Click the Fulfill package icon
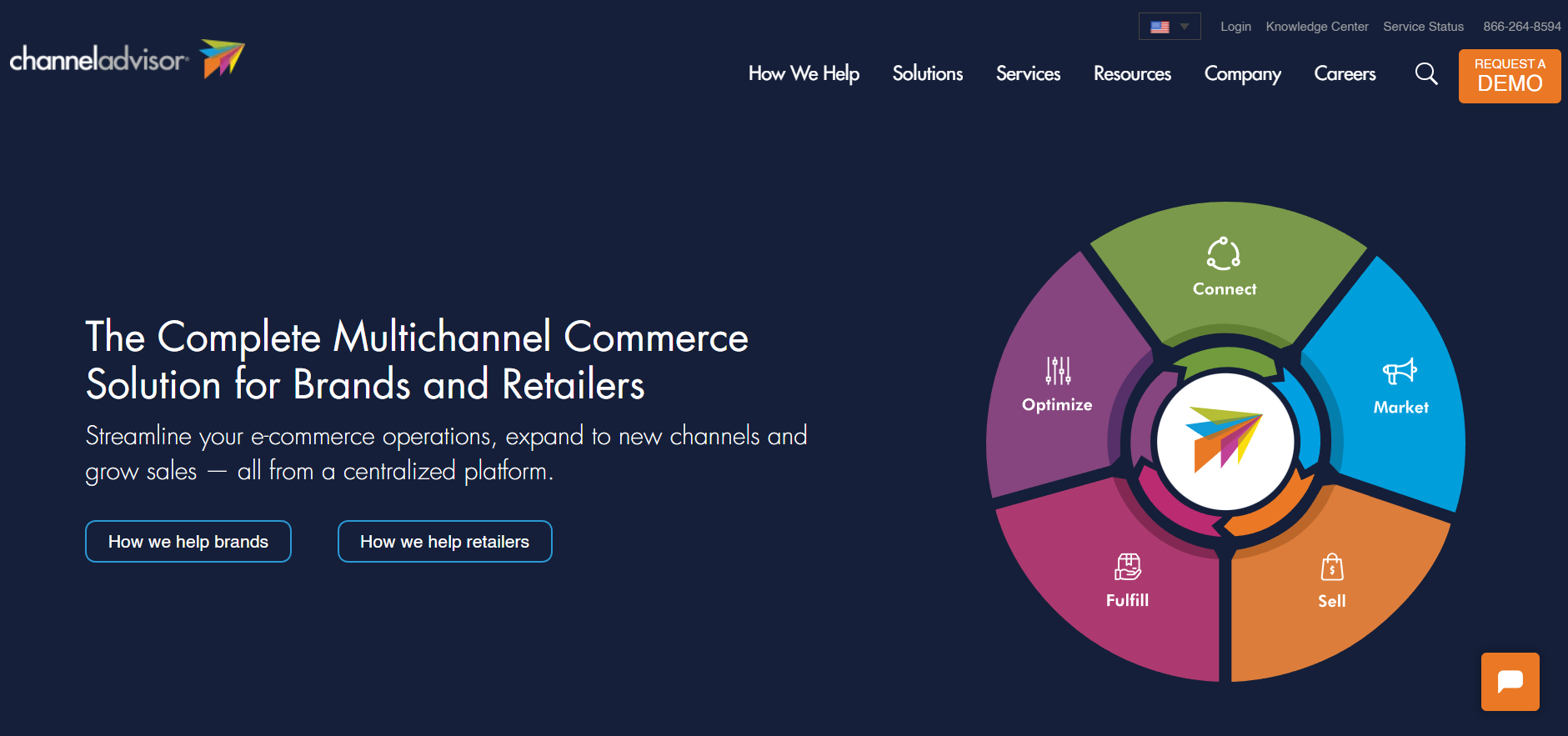The image size is (1568, 736). coord(1128,567)
